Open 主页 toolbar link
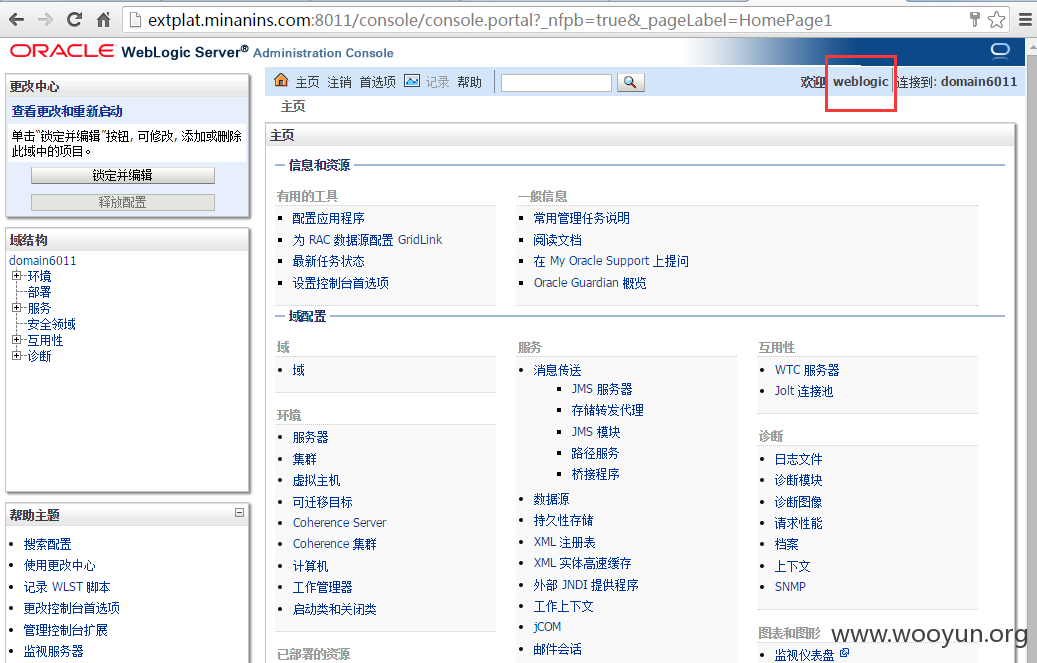 tap(308, 82)
